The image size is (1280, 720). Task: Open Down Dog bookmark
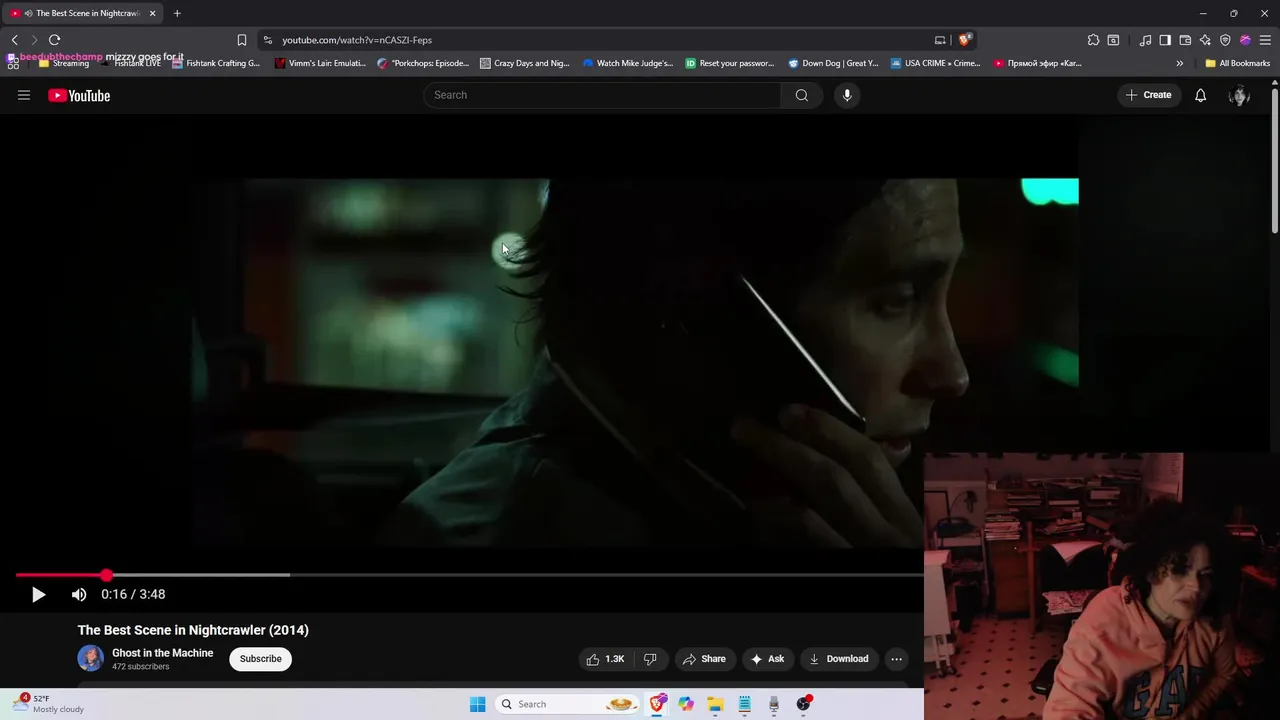click(833, 63)
